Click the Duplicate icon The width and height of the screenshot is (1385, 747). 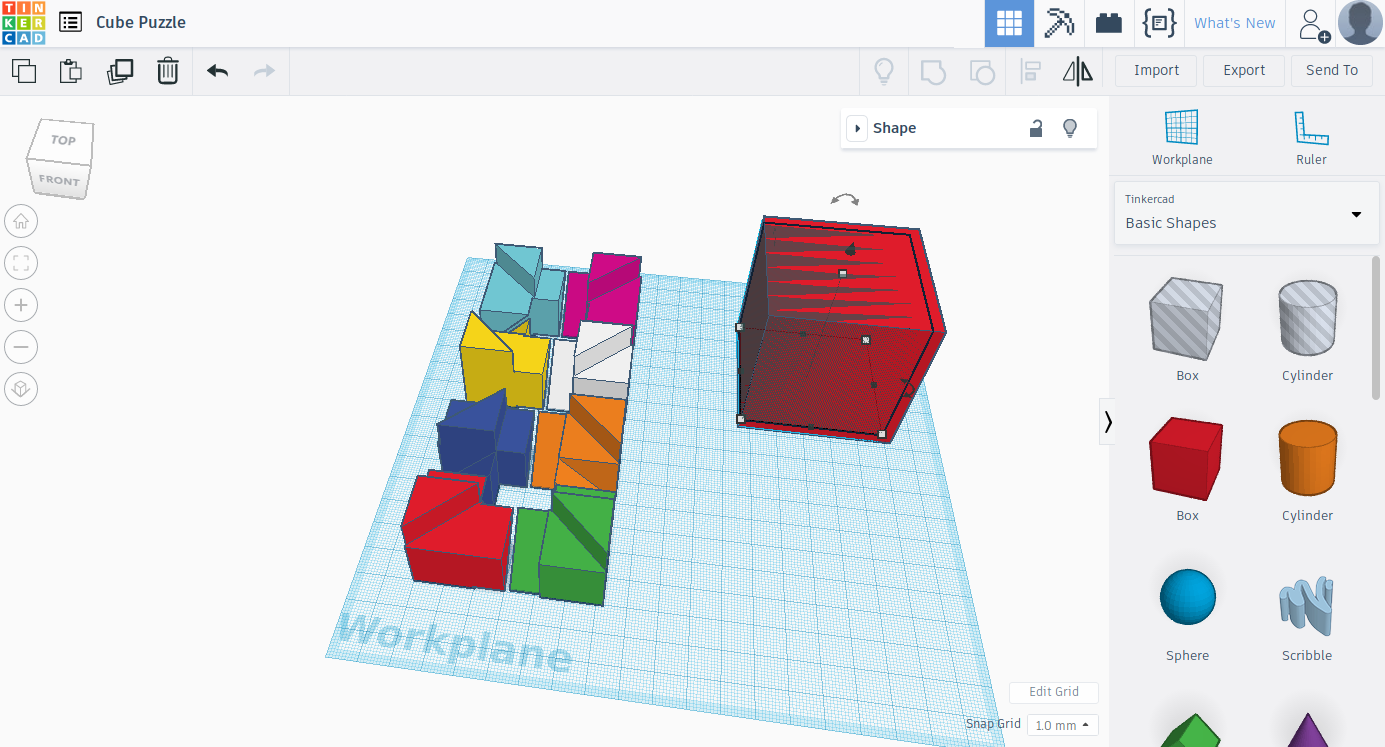(120, 71)
